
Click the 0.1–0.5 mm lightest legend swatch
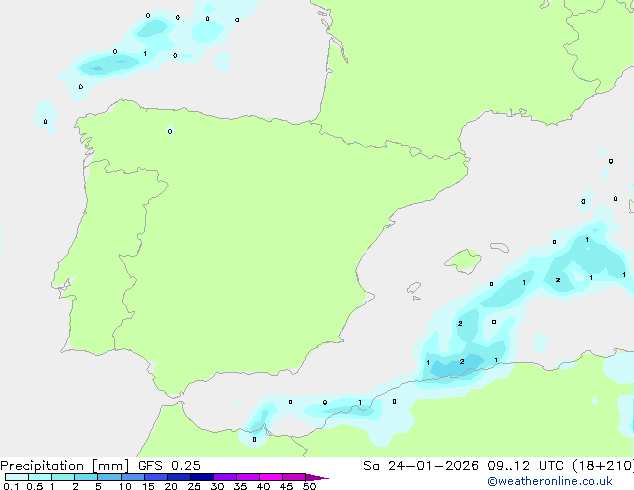coord(17,477)
